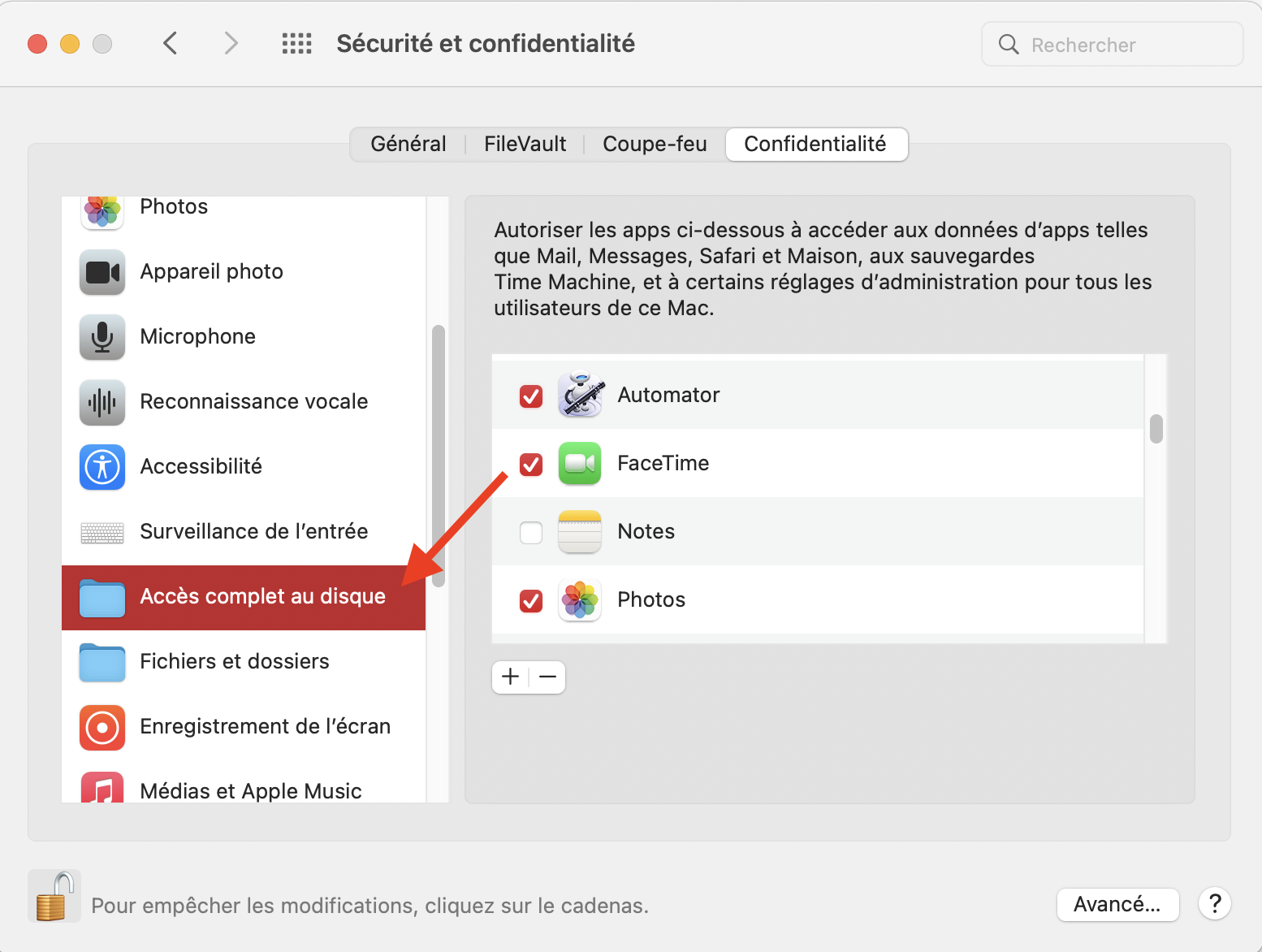1262x952 pixels.
Task: Select Reconnaissance vocale waveform icon
Action: [x=102, y=402]
